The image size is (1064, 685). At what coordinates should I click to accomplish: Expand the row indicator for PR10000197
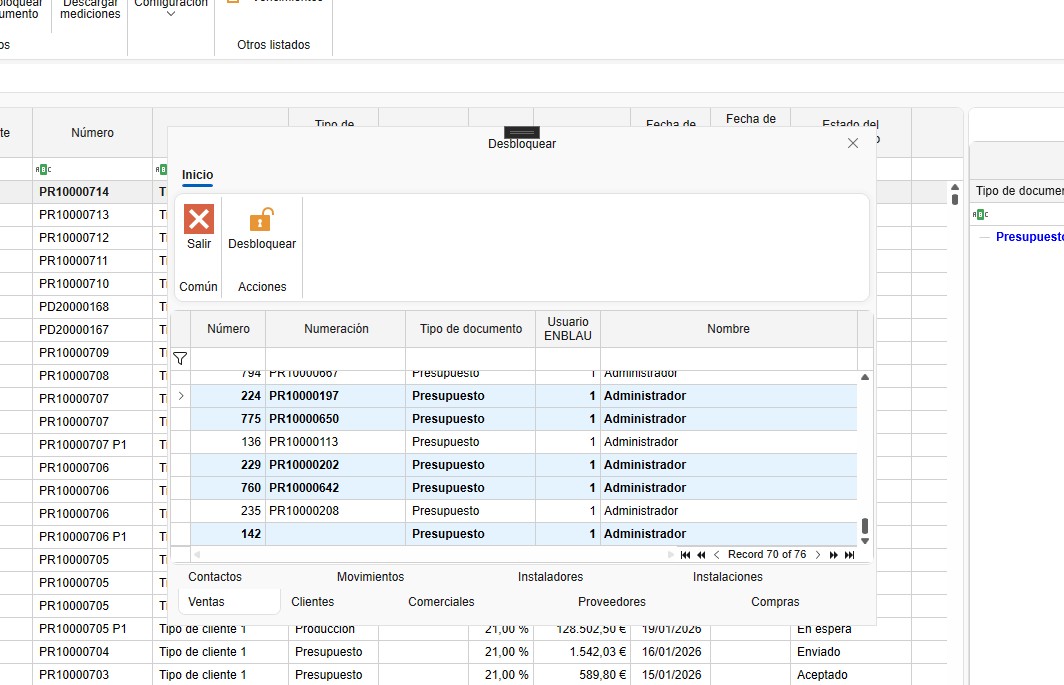pos(180,396)
